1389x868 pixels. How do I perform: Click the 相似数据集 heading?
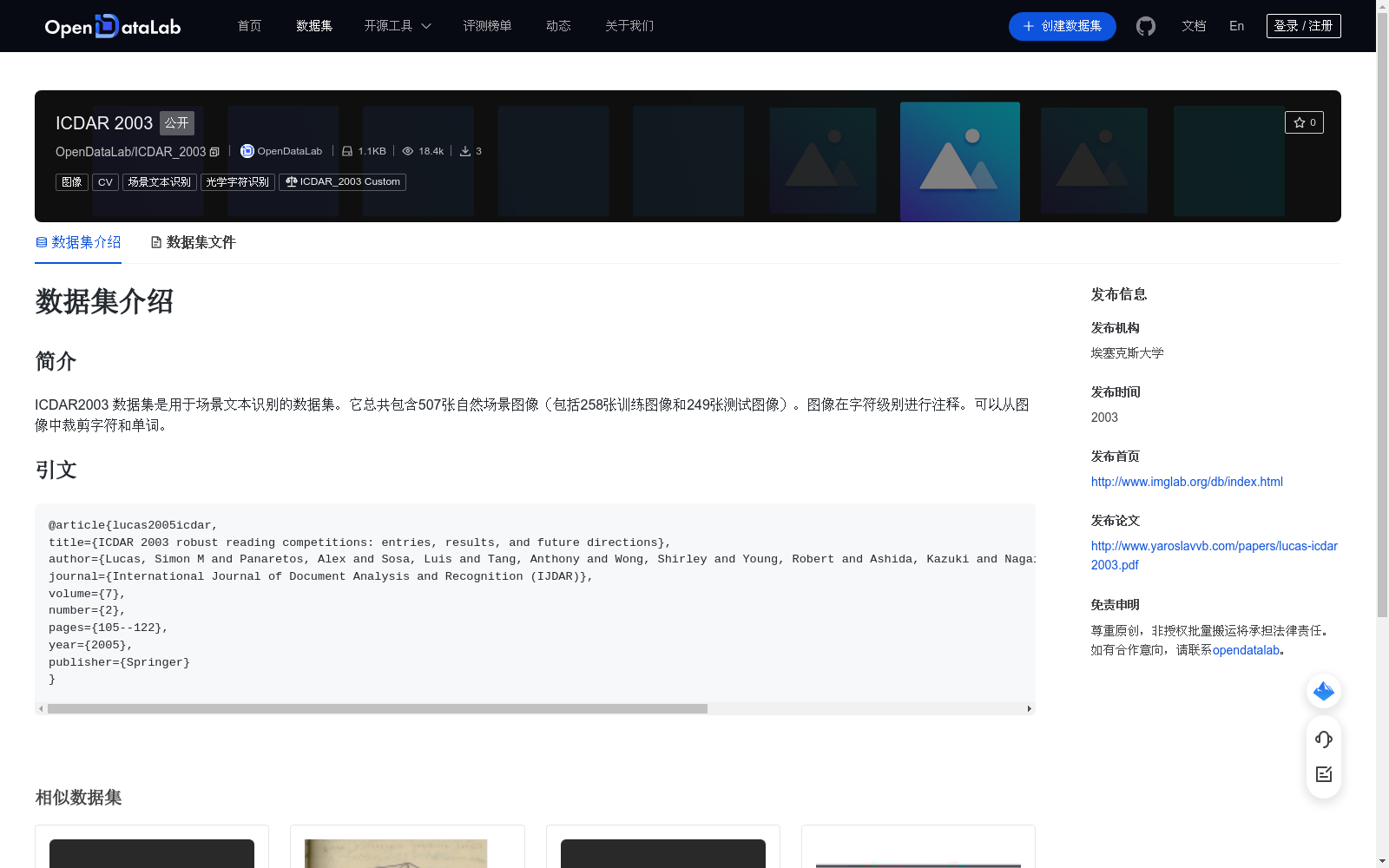click(78, 797)
